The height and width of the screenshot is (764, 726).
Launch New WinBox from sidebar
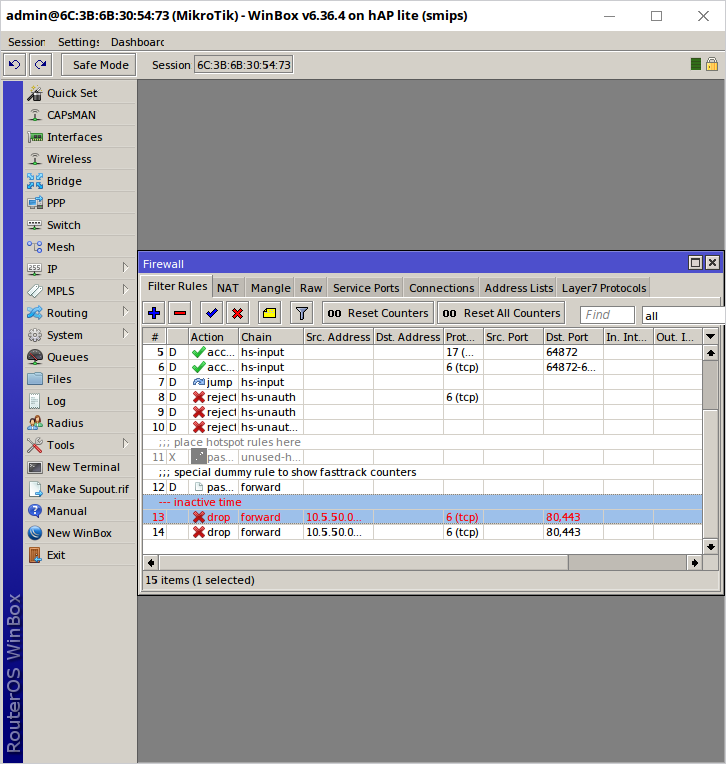point(80,533)
